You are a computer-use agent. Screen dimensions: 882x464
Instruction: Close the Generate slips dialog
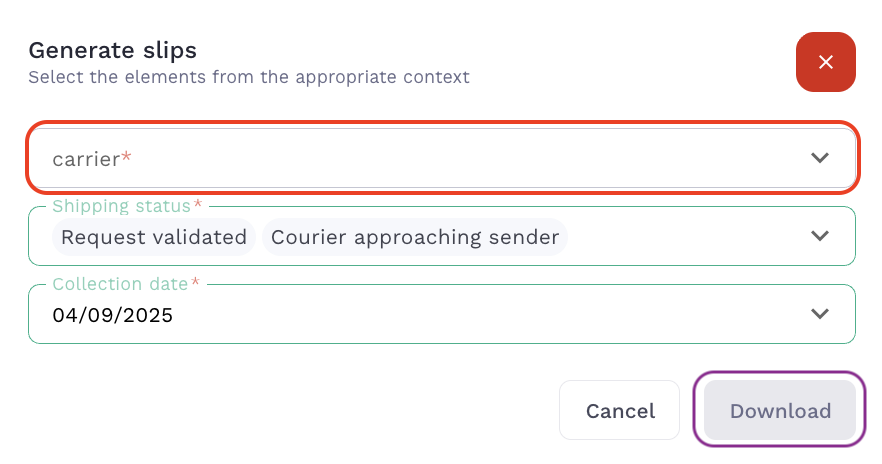(825, 62)
